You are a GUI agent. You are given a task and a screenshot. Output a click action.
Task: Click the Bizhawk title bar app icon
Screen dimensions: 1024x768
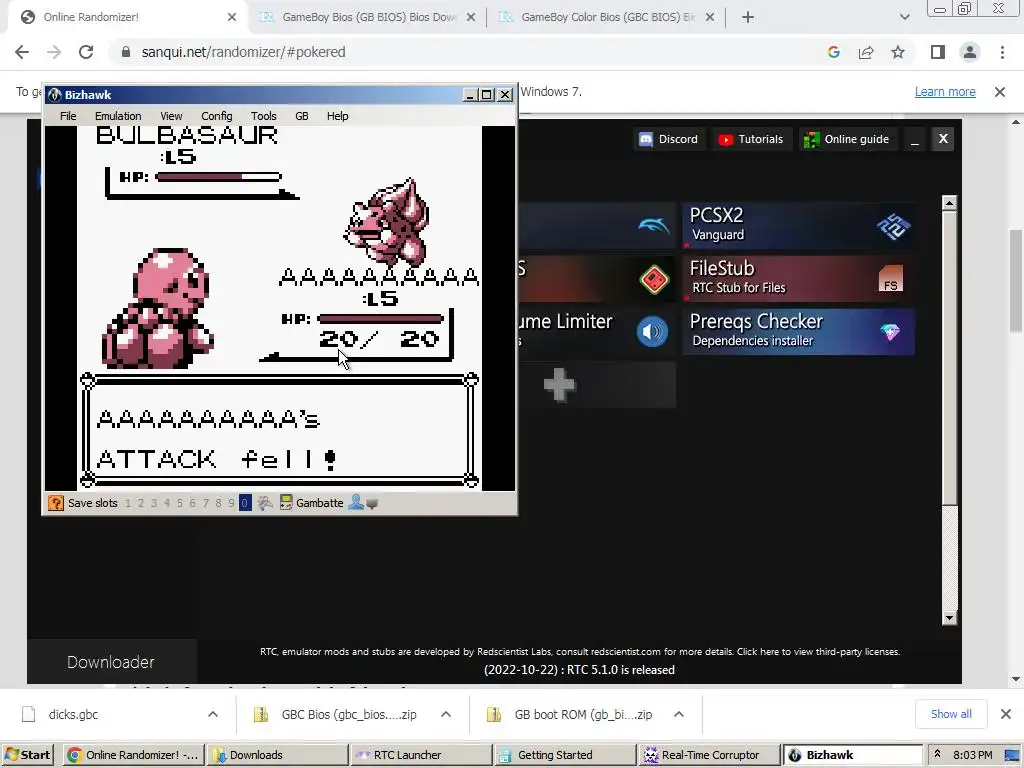pos(55,95)
